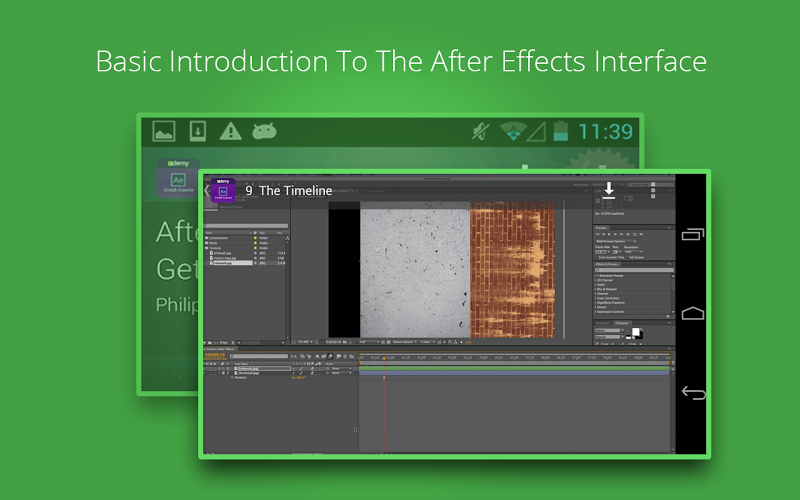The image size is (800, 500).
Task: Tap the warning triangle notification icon
Action: coord(231,131)
